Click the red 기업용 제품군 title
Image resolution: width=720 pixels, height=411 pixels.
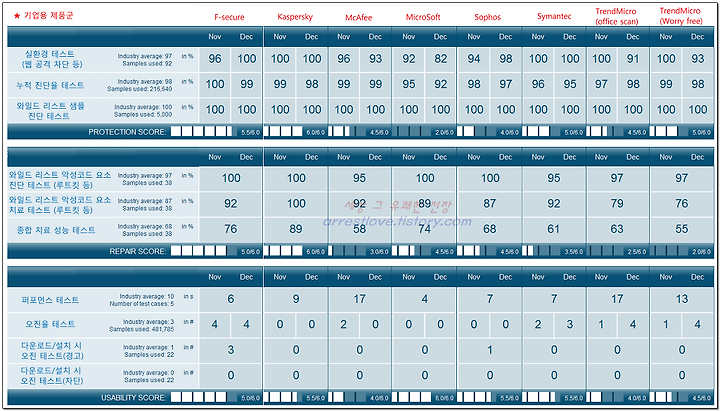tap(44, 16)
